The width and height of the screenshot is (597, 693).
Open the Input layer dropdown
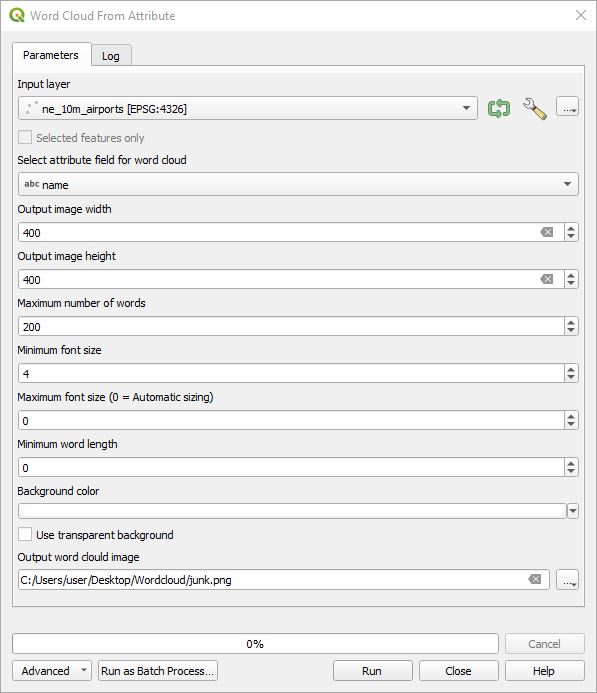247,108
